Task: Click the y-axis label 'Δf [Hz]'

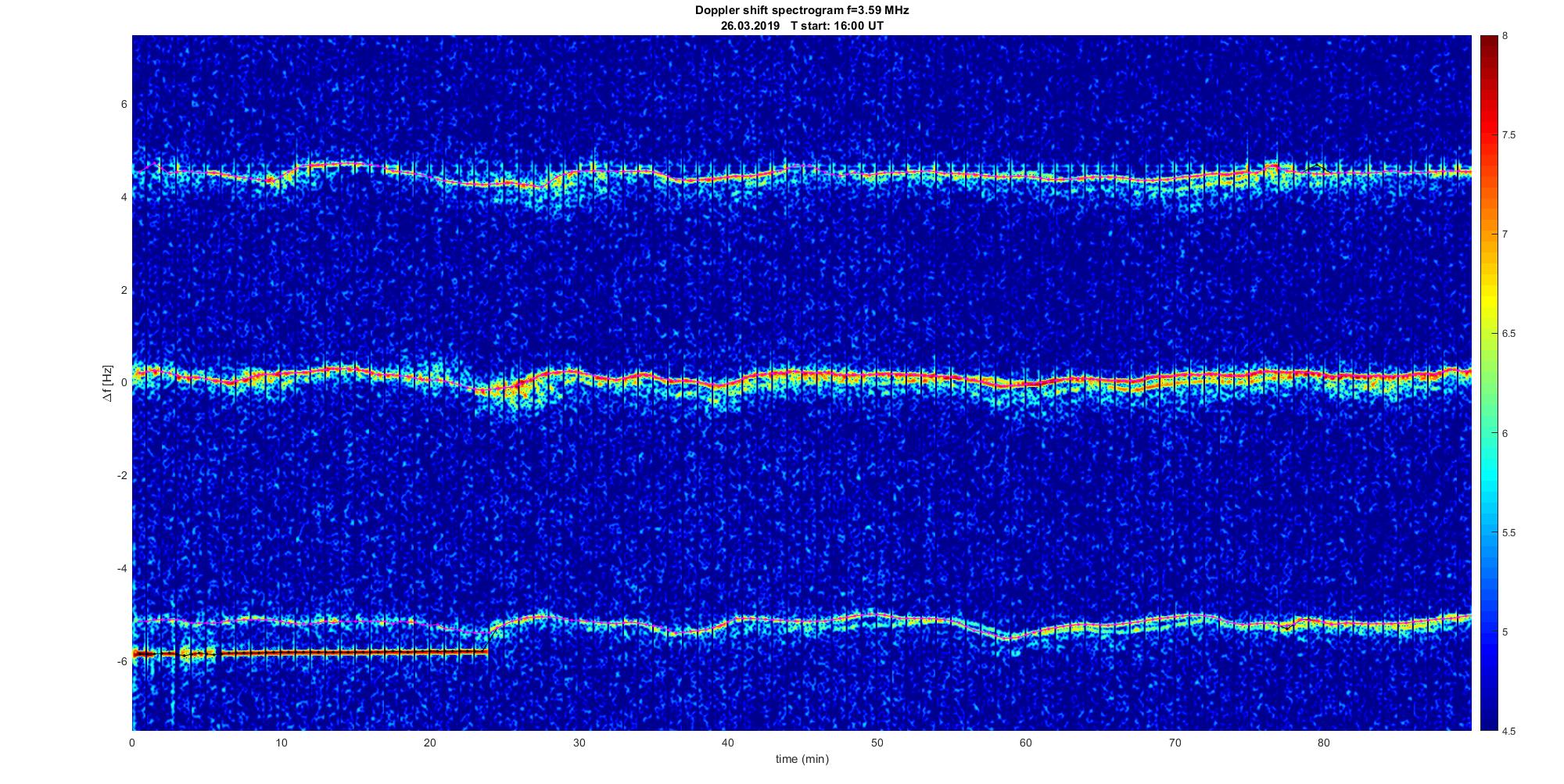Action: point(108,383)
